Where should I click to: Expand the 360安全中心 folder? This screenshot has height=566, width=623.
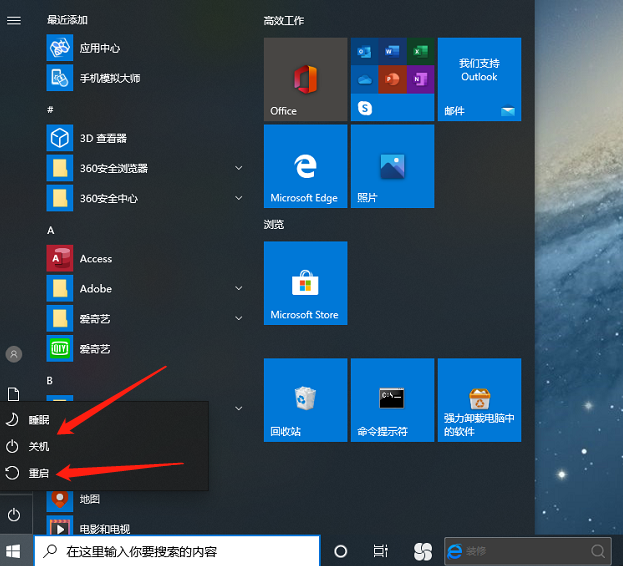coord(239,198)
